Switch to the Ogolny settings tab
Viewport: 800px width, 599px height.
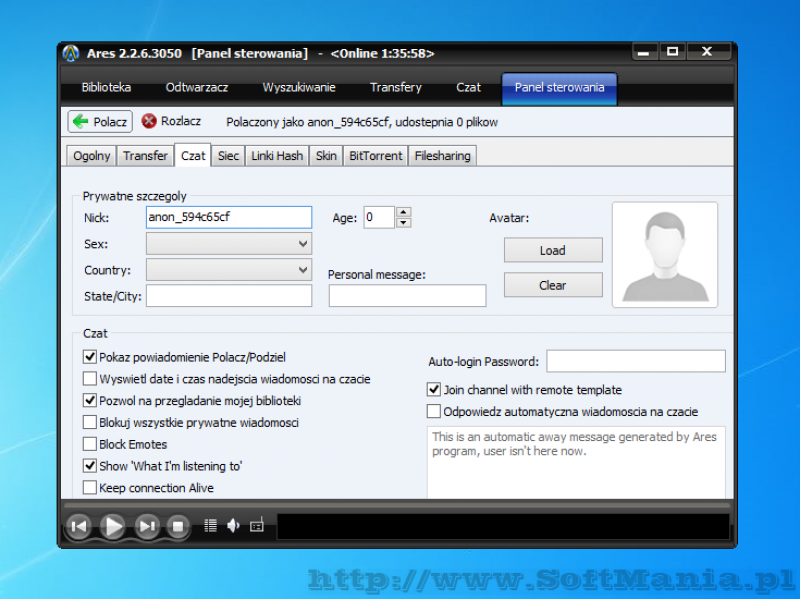point(91,156)
